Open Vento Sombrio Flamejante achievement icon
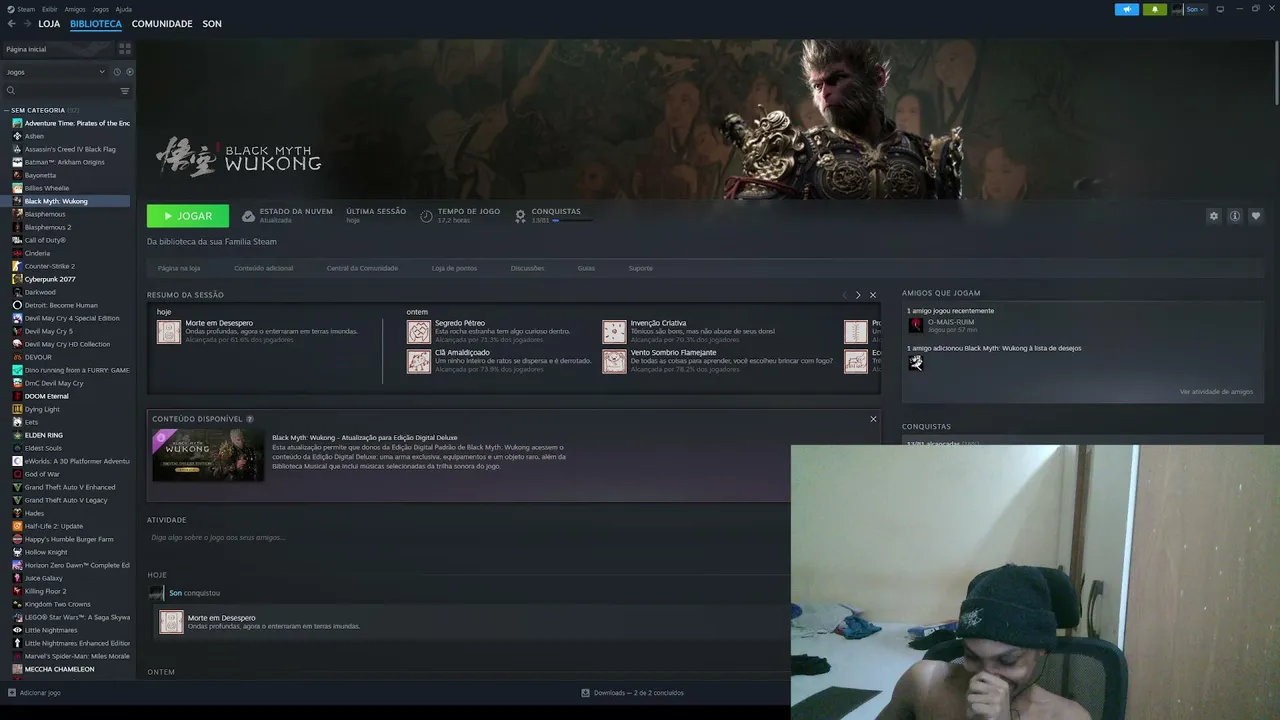The image size is (1280, 720). 614,361
